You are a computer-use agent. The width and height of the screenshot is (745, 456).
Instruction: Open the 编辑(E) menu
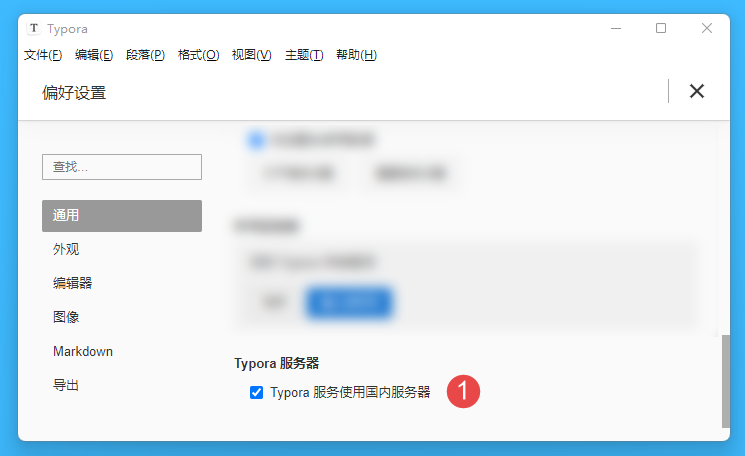(x=94, y=55)
